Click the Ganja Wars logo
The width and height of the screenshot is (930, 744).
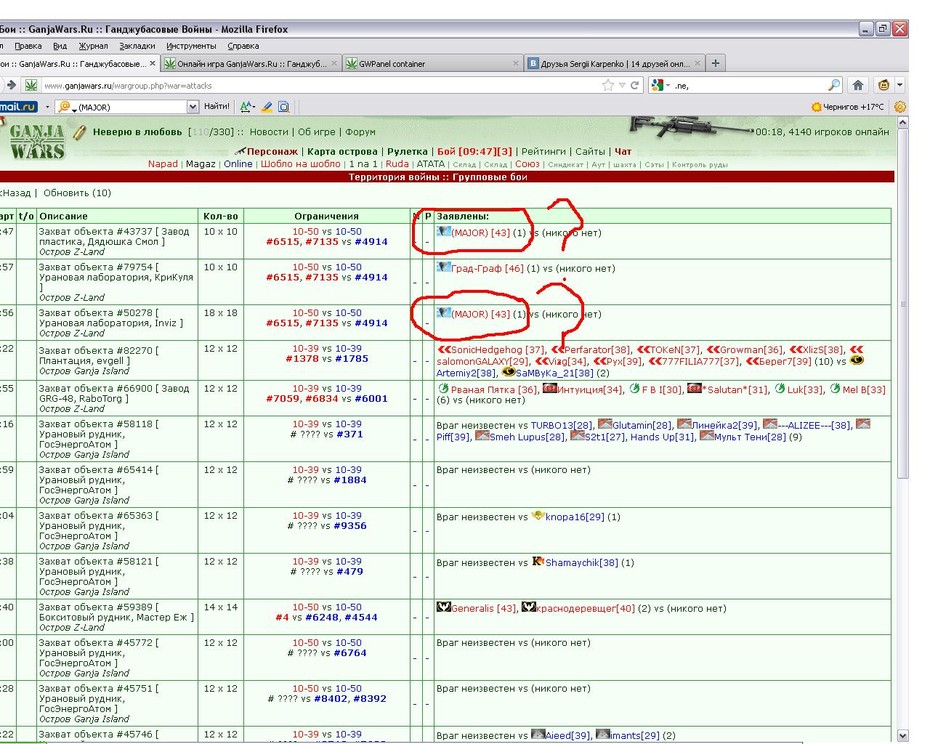[x=37, y=141]
